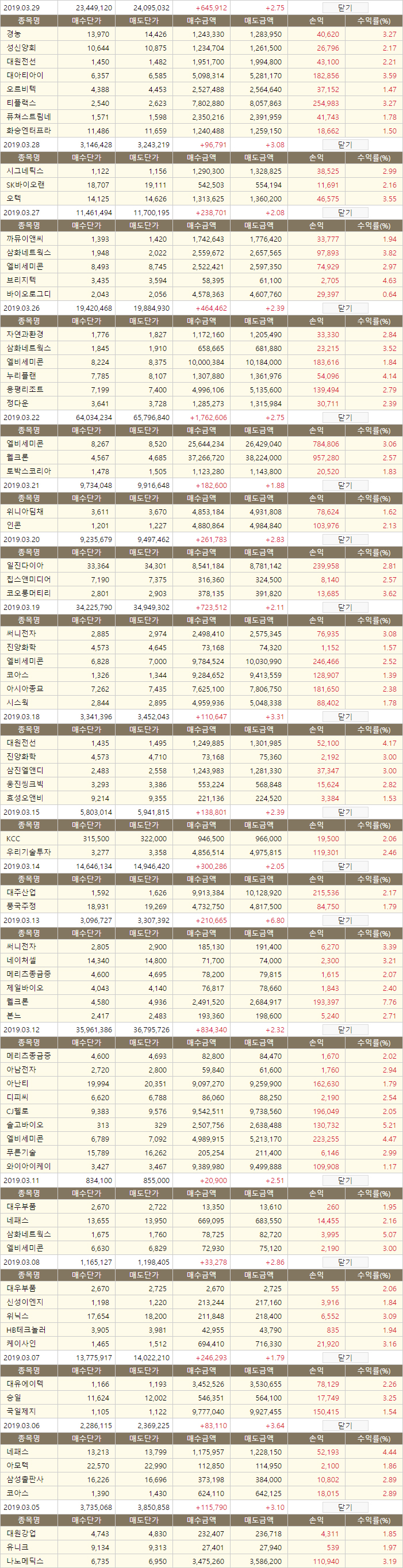Click the 신성이엔지 stock name
This screenshot has height=1568, width=403.
click(x=25, y=1302)
